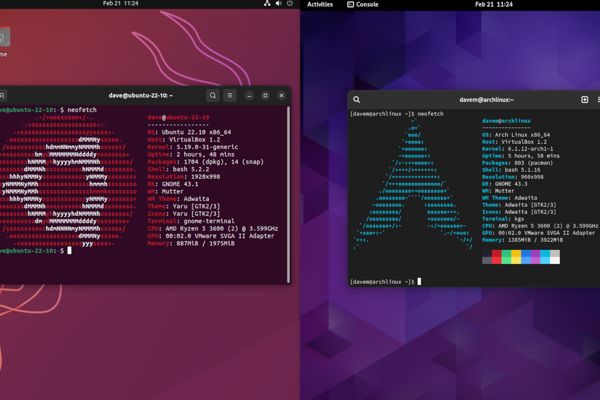Click the Ubuntu terminal's vertical scrollbar

(x=288, y=194)
